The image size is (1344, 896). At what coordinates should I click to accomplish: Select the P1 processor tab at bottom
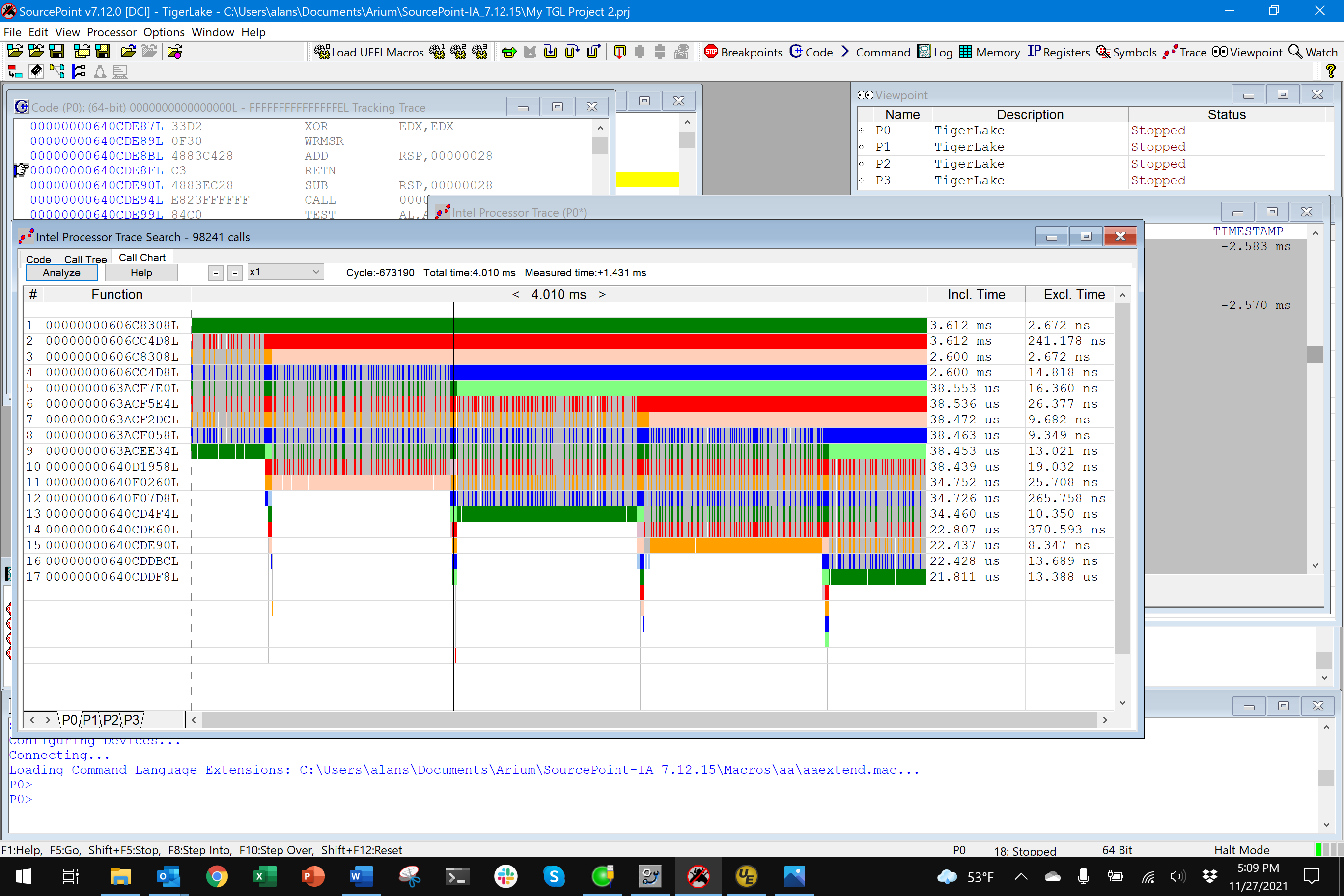click(90, 720)
